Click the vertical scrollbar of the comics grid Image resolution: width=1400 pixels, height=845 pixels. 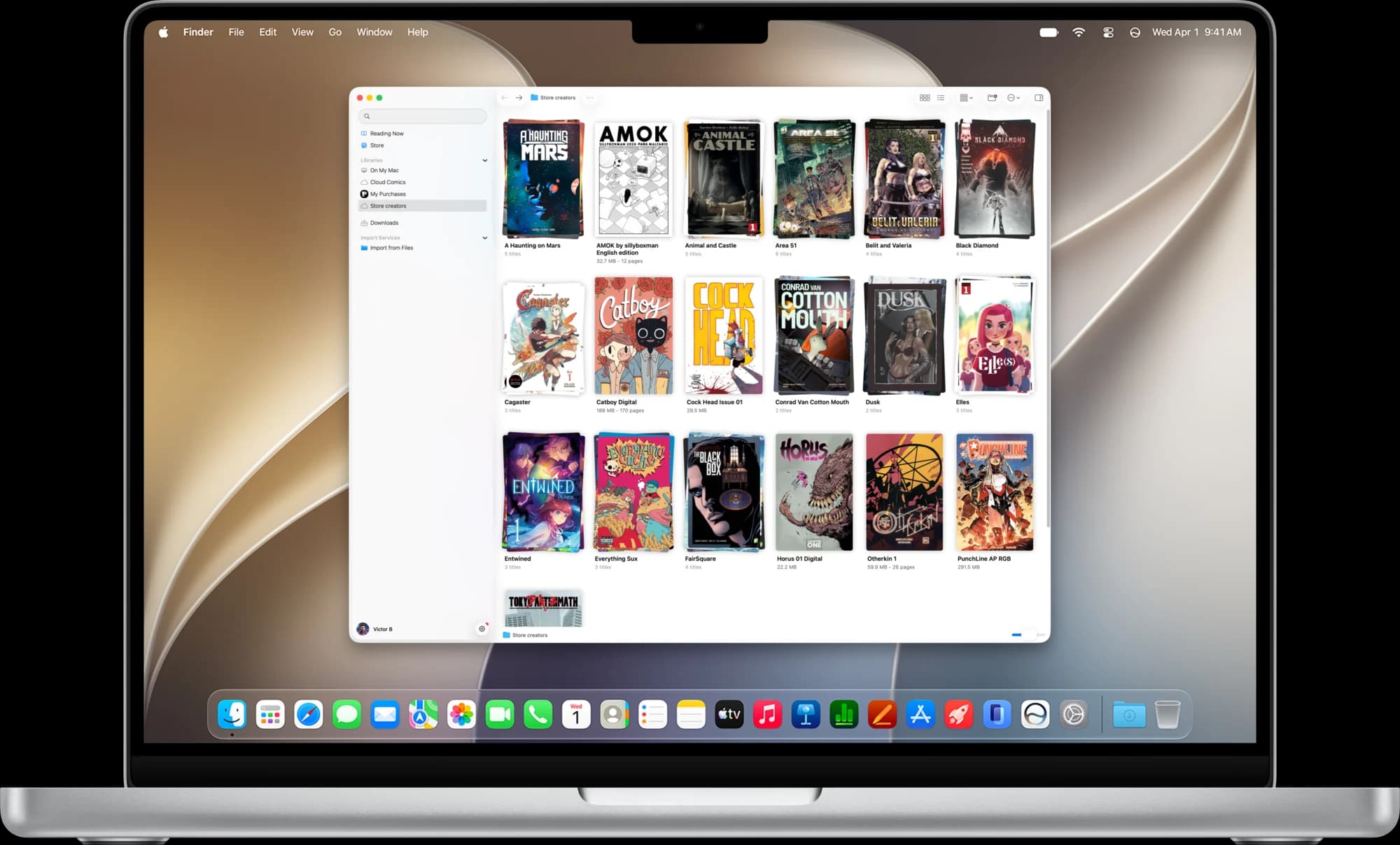pyautogui.click(x=1047, y=319)
